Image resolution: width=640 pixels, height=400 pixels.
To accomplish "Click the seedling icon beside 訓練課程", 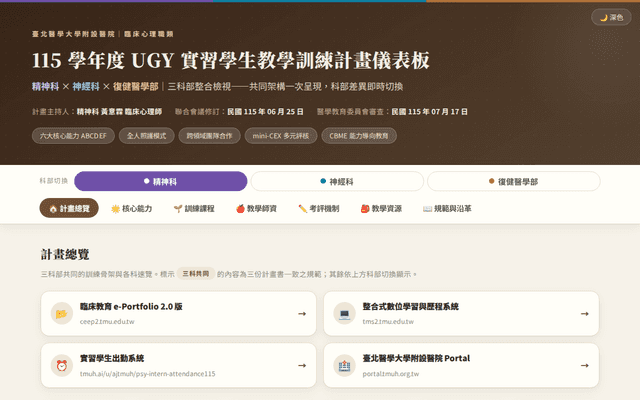I will [178, 209].
